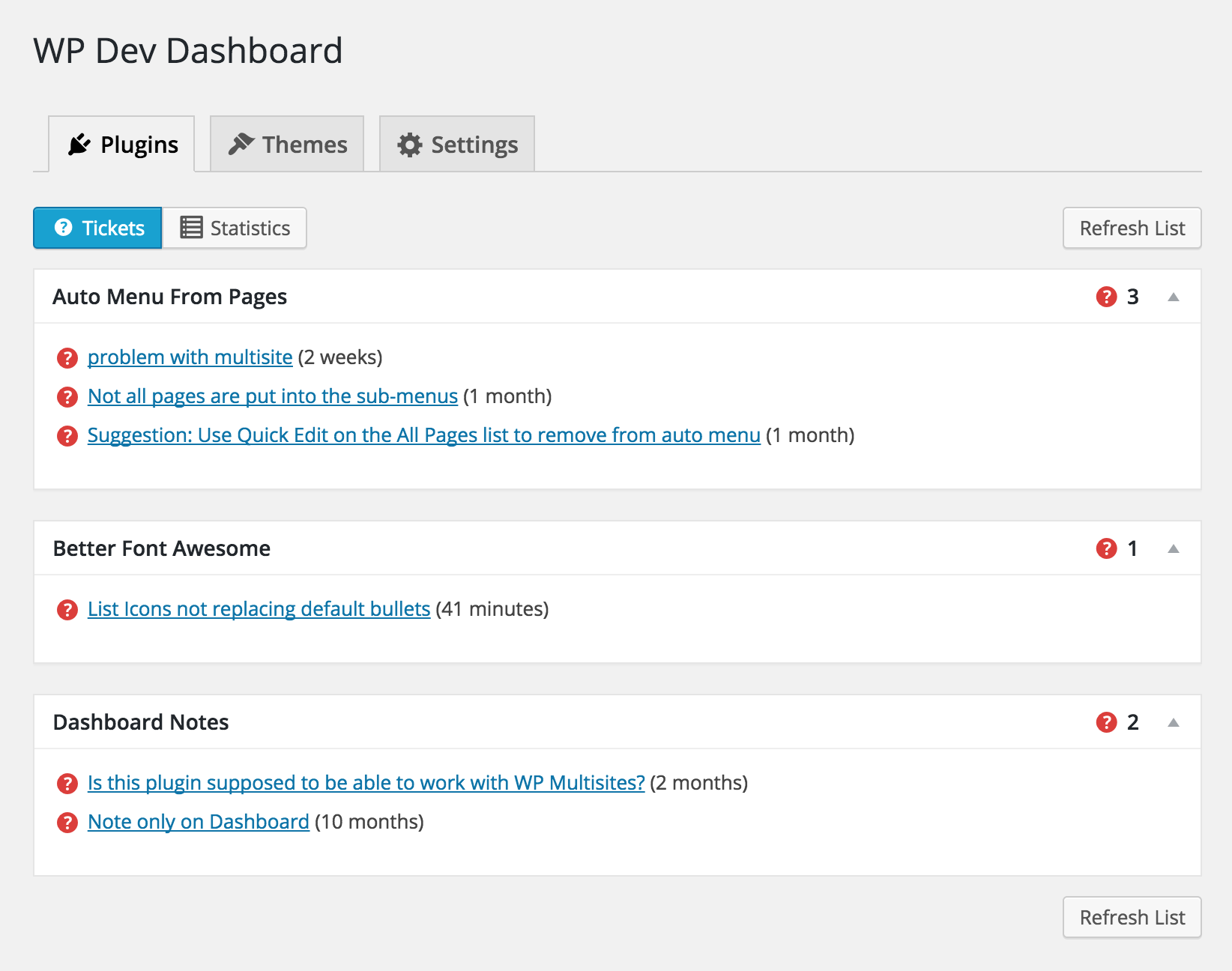Open 'Note only on Dashboard' ticket

pos(199,822)
